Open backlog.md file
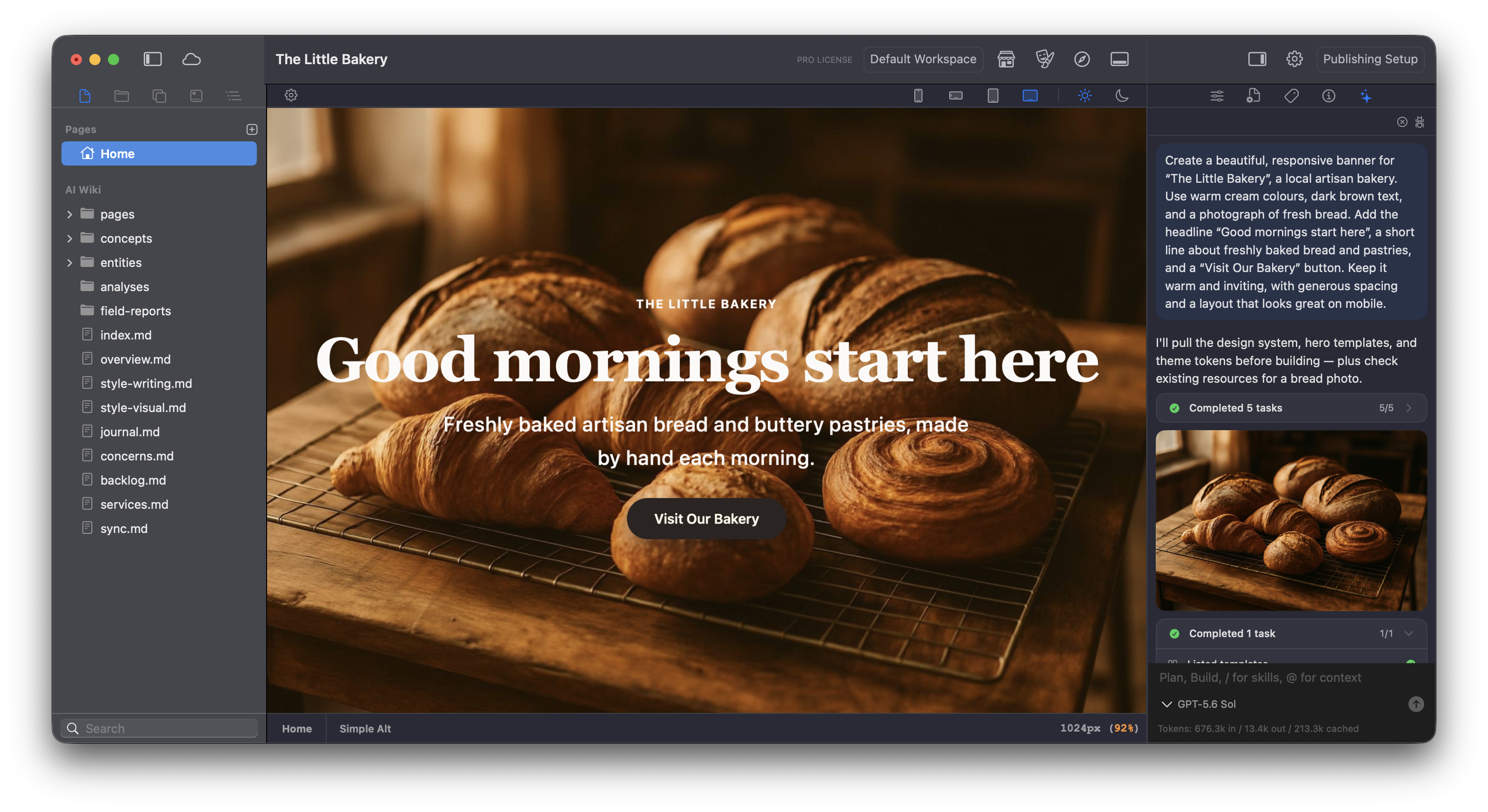Screen dimensions: 1488x812 [133, 480]
